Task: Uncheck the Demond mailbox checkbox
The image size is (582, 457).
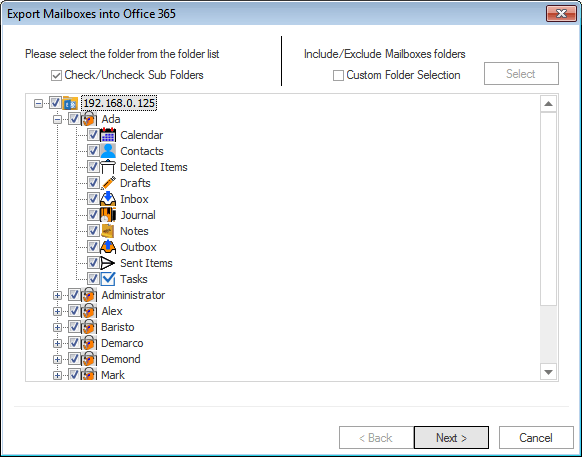Action: (74, 359)
